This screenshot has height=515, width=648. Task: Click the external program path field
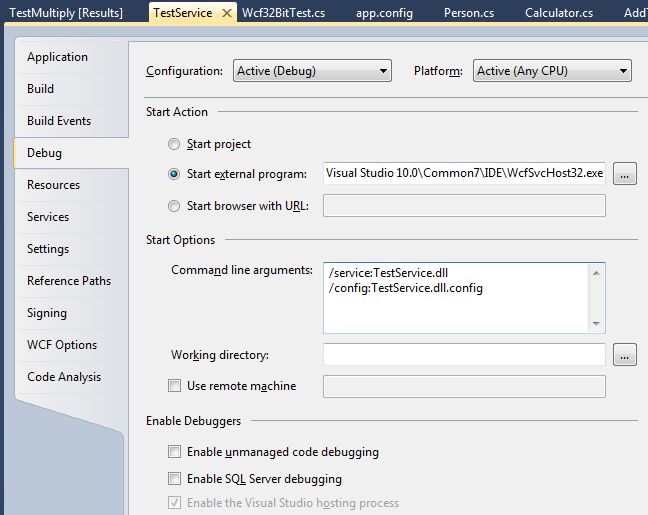tap(465, 173)
